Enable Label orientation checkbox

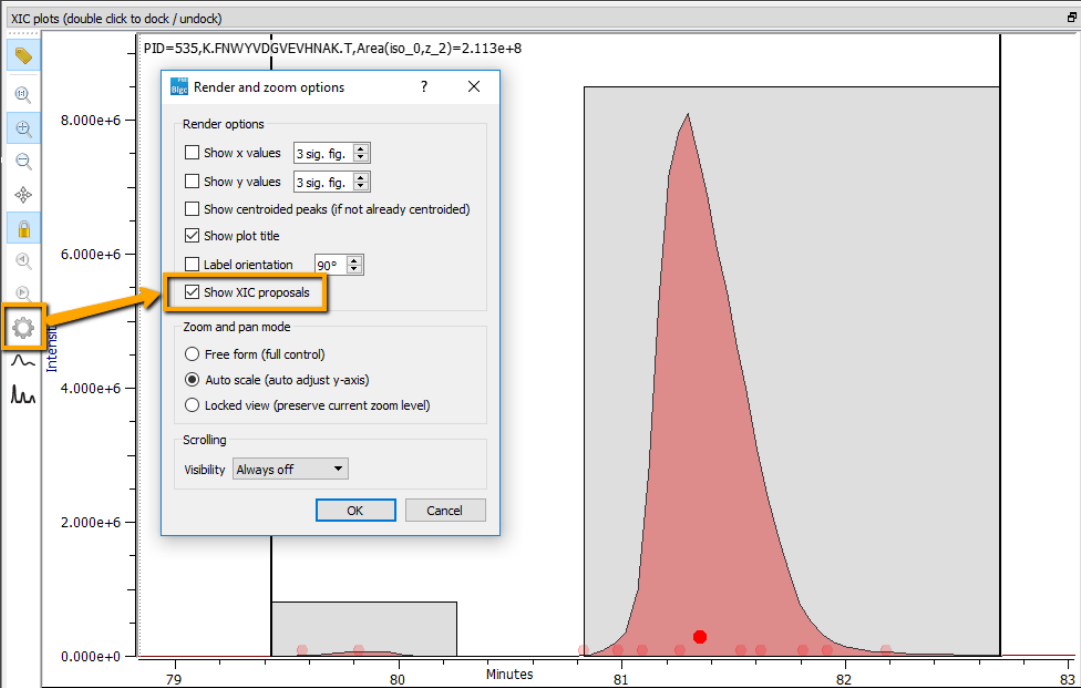[x=192, y=264]
